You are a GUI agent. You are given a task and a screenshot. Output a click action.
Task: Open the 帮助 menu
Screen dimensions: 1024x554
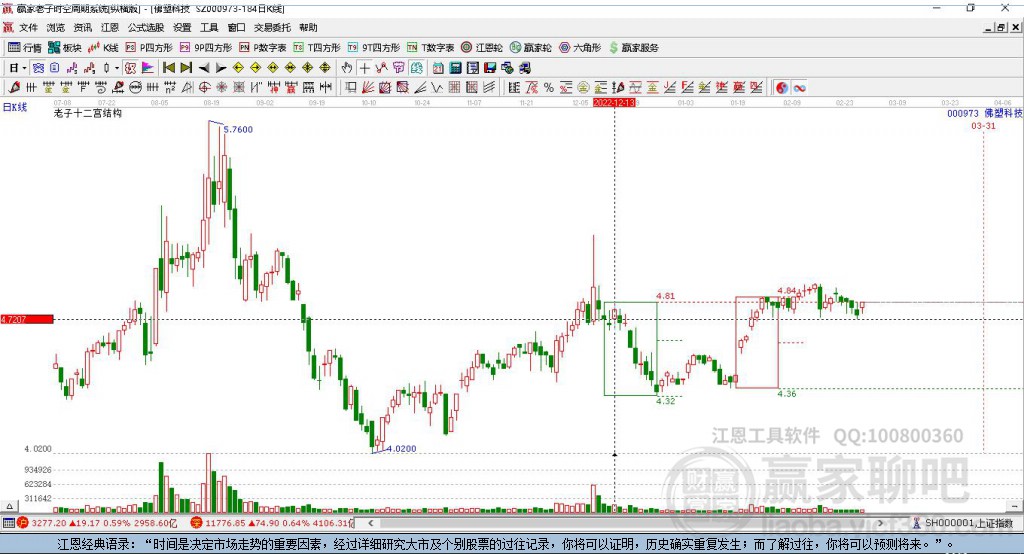[x=308, y=27]
